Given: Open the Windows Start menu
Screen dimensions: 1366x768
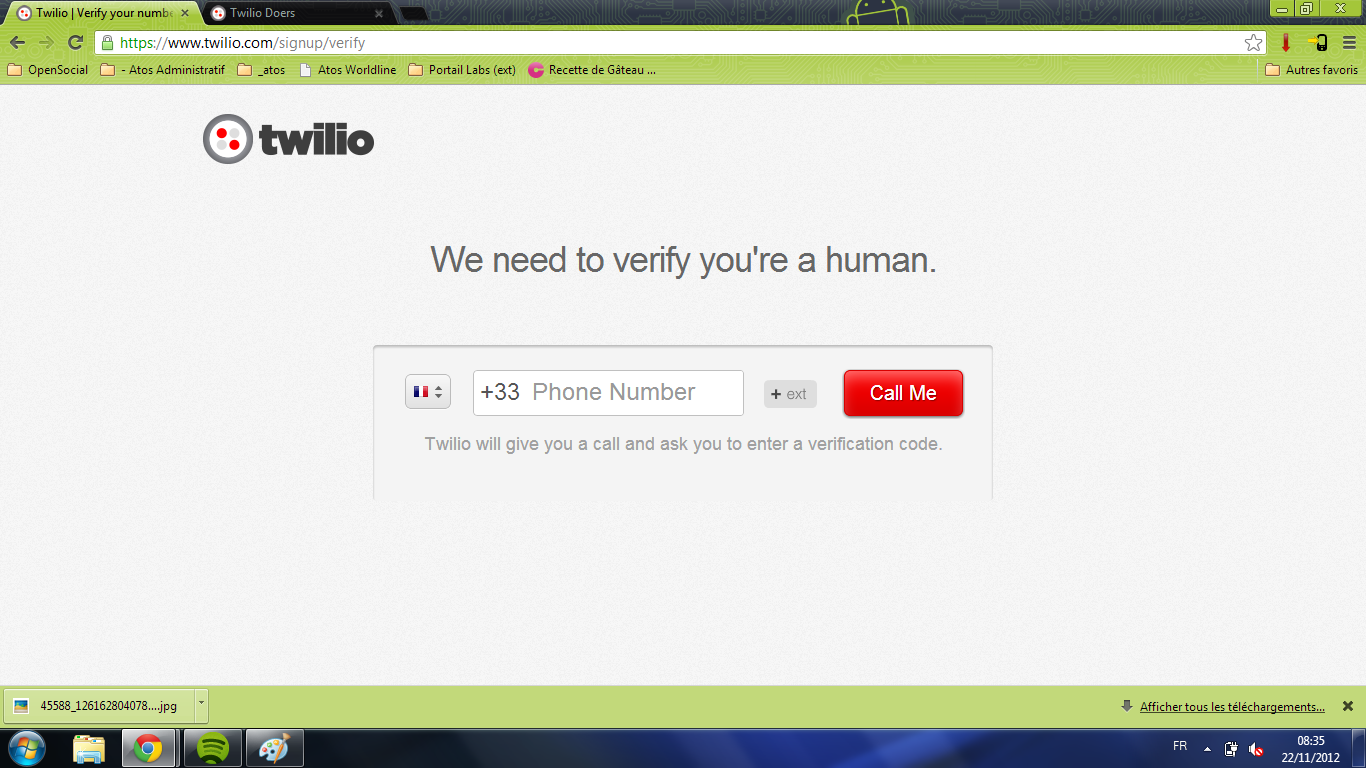Looking at the screenshot, I should coord(27,748).
